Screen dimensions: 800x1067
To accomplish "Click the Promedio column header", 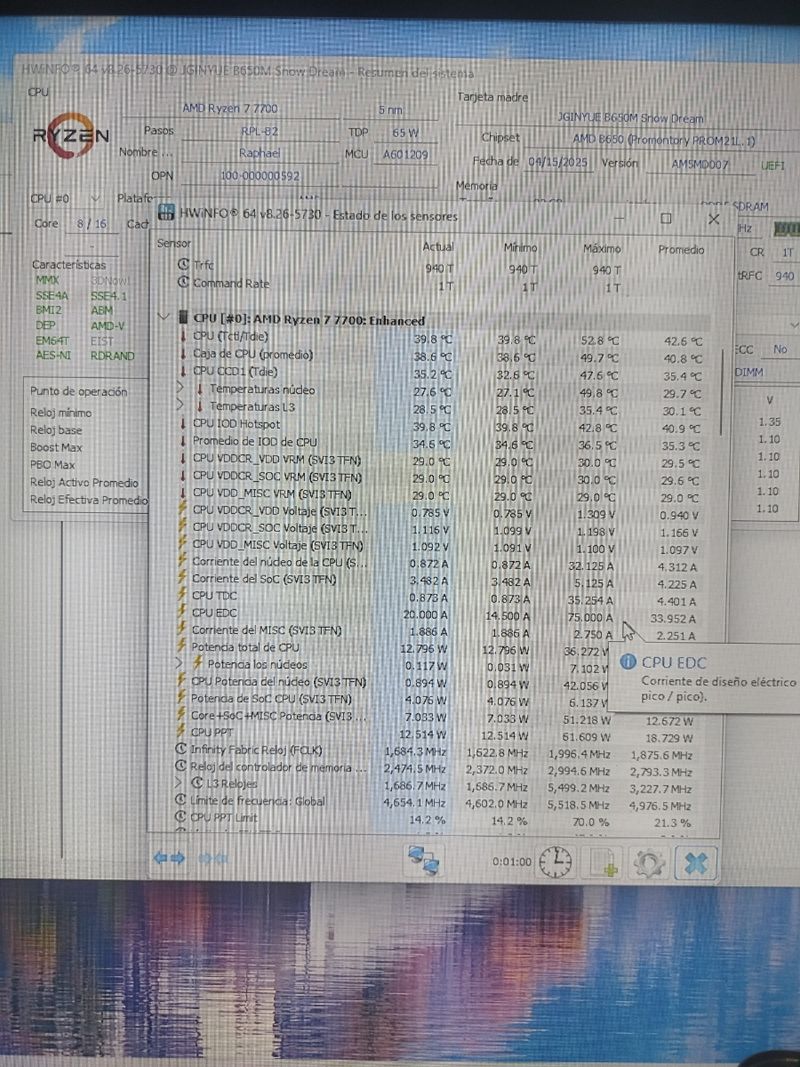I will coord(681,250).
